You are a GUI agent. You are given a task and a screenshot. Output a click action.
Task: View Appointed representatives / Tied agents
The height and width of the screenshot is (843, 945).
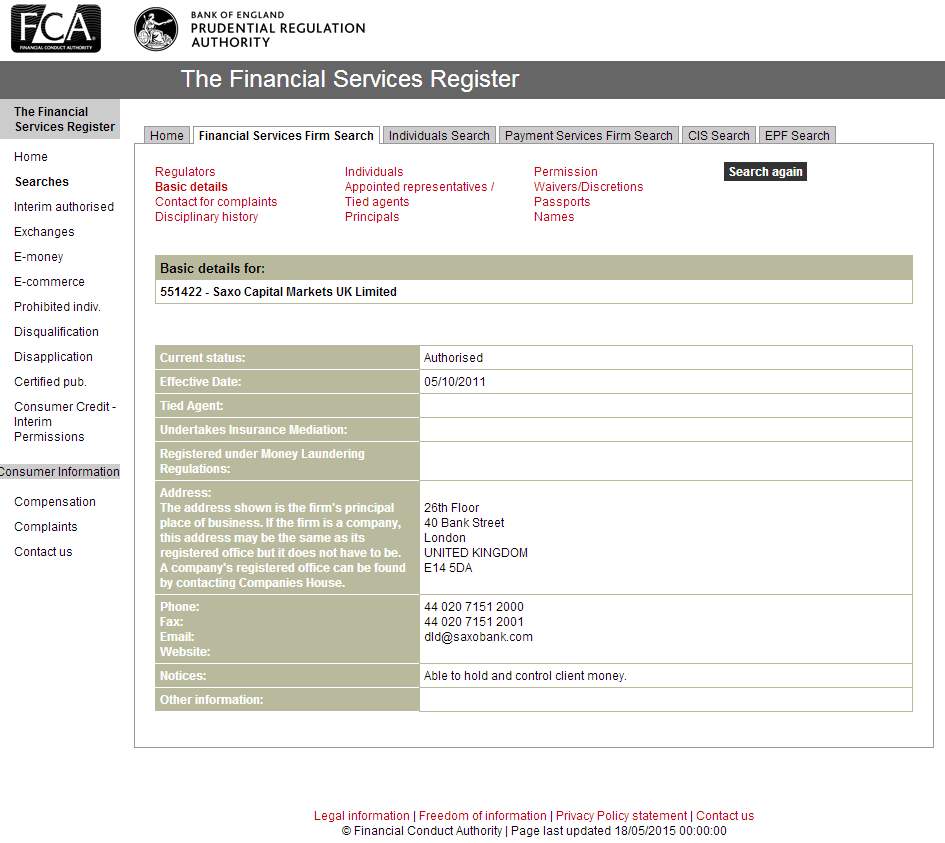[419, 194]
